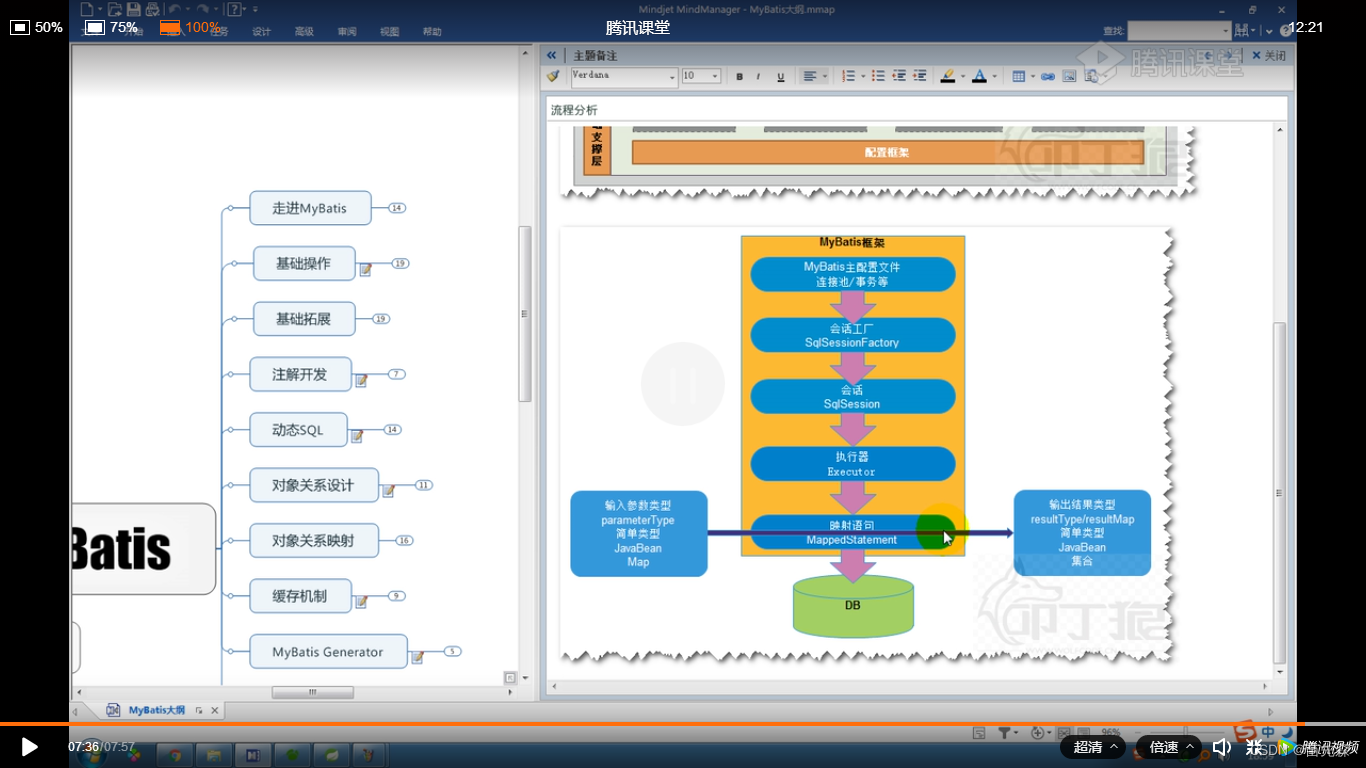Select the MyBatis Generator topic
1366x768 pixels.
(328, 651)
